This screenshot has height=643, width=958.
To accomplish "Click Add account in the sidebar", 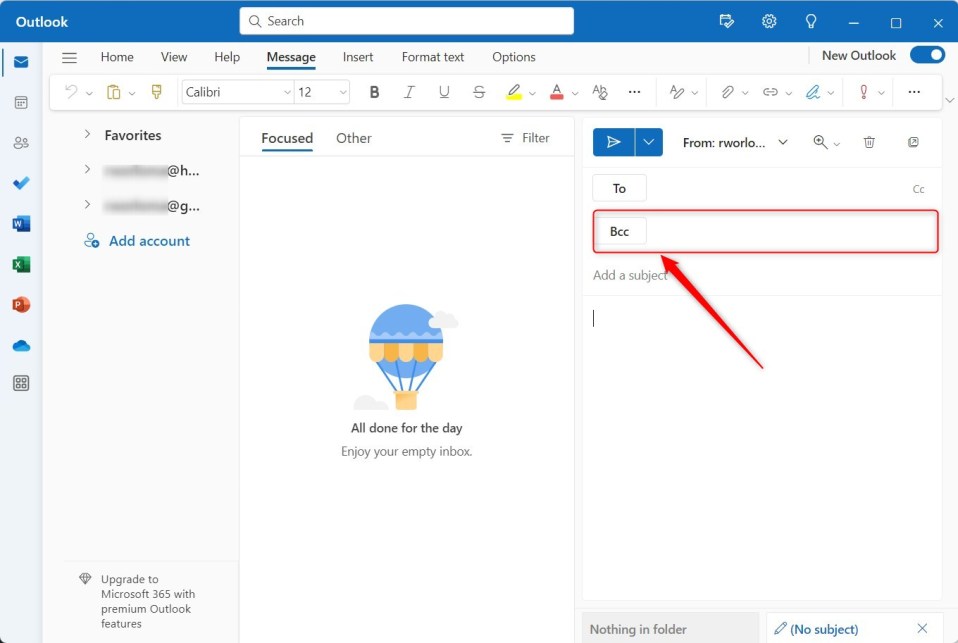I will tap(147, 240).
